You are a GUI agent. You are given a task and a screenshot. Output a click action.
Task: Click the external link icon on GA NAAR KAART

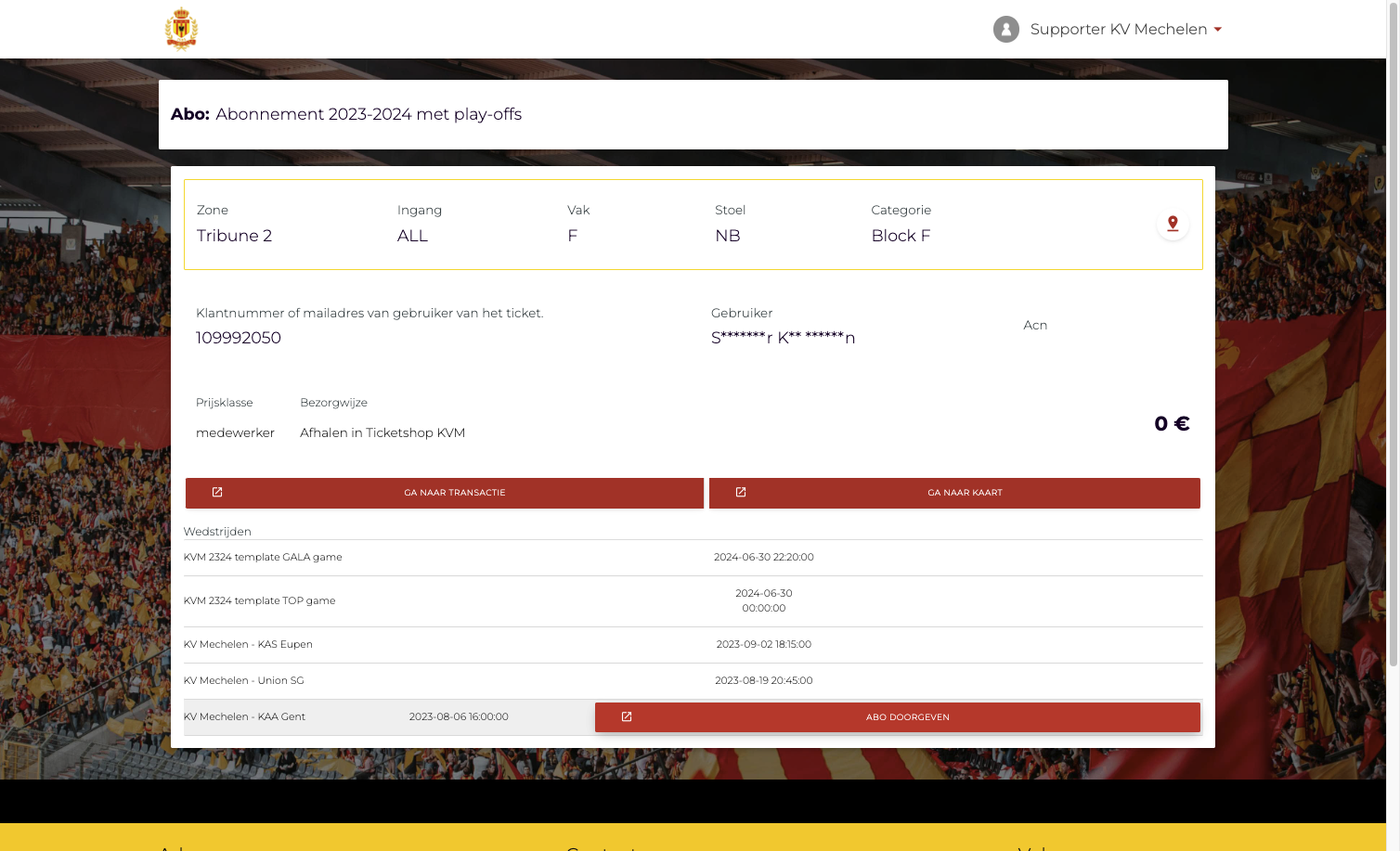click(x=741, y=493)
